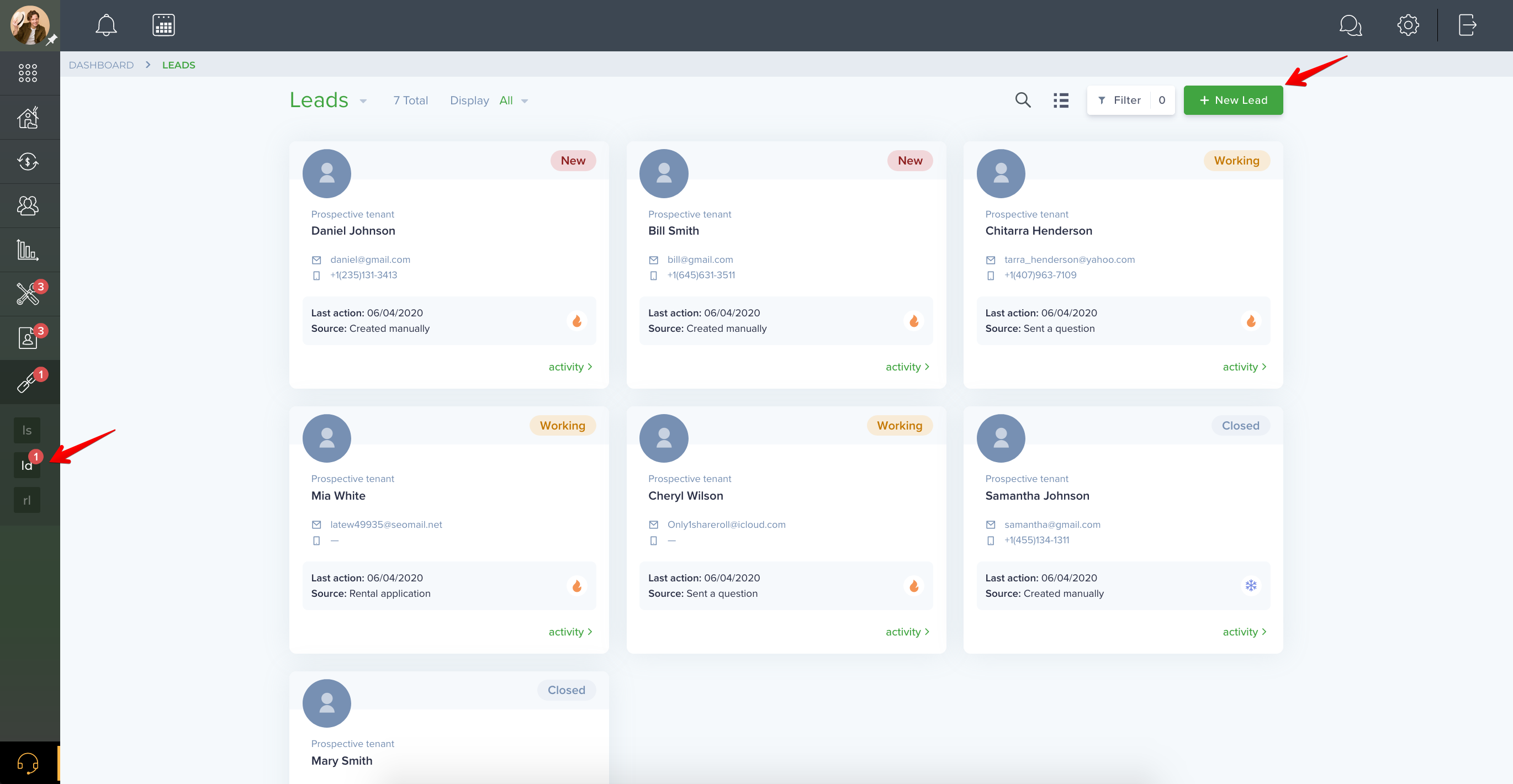This screenshot has width=1513, height=784.
Task: Click phone number +1(235)131-3413
Action: (x=363, y=275)
